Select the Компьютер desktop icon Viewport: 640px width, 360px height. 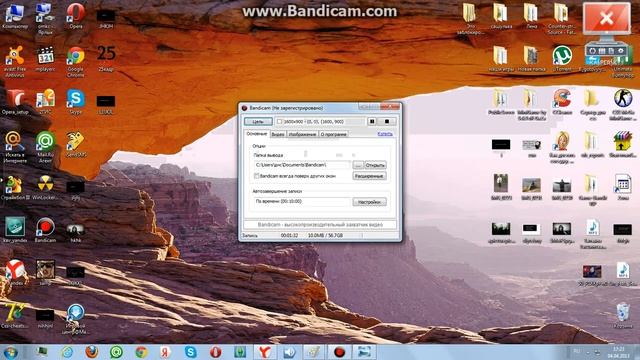pos(15,16)
